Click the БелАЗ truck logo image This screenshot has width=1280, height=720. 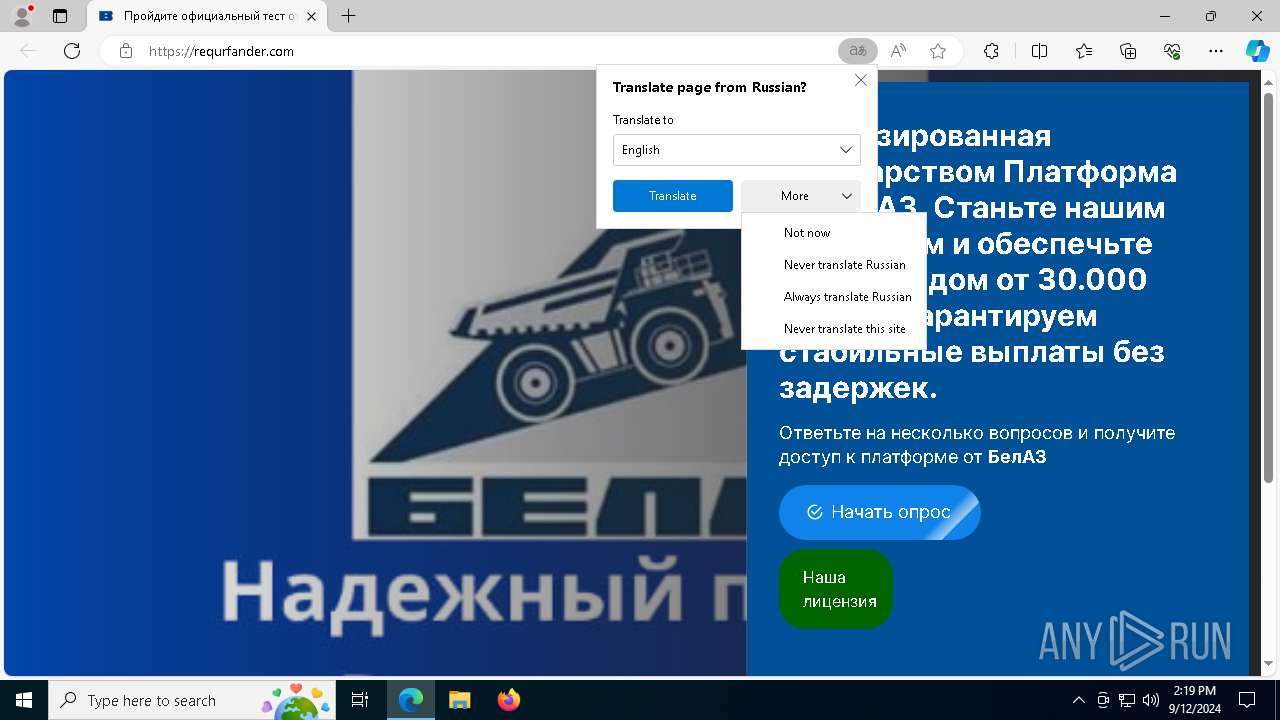tap(549, 305)
